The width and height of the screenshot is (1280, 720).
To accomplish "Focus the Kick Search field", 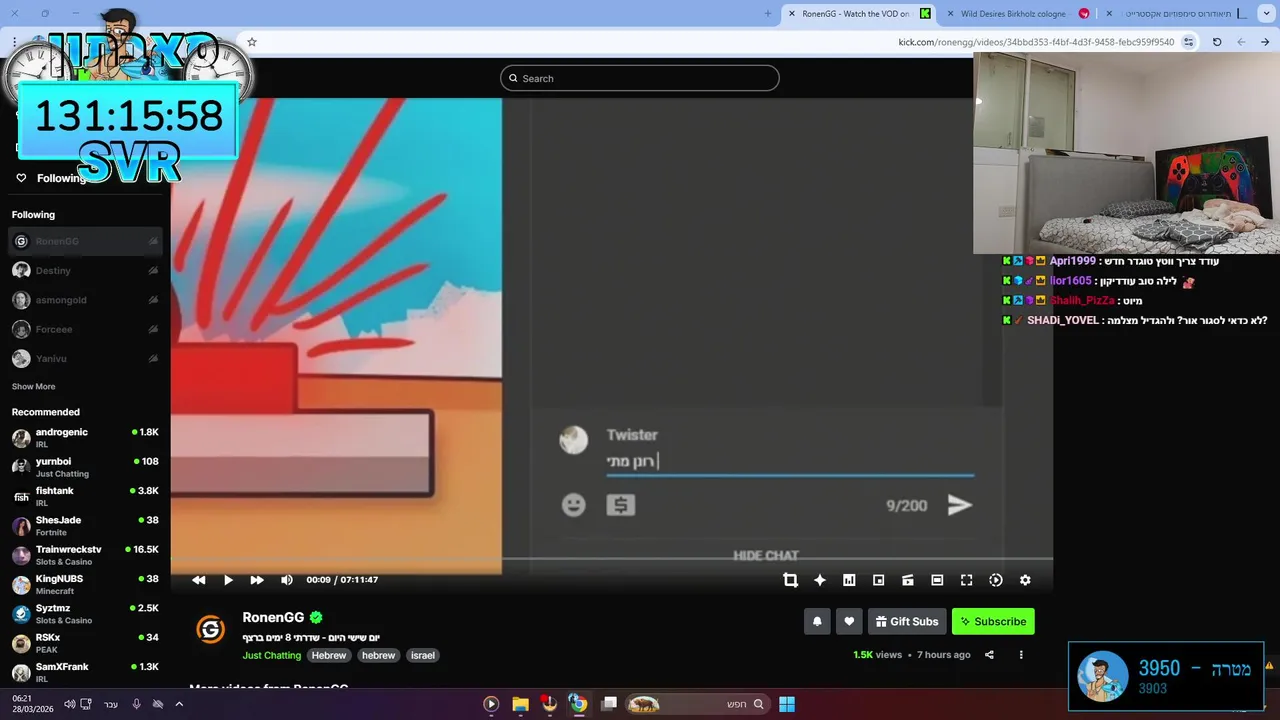I will point(640,78).
